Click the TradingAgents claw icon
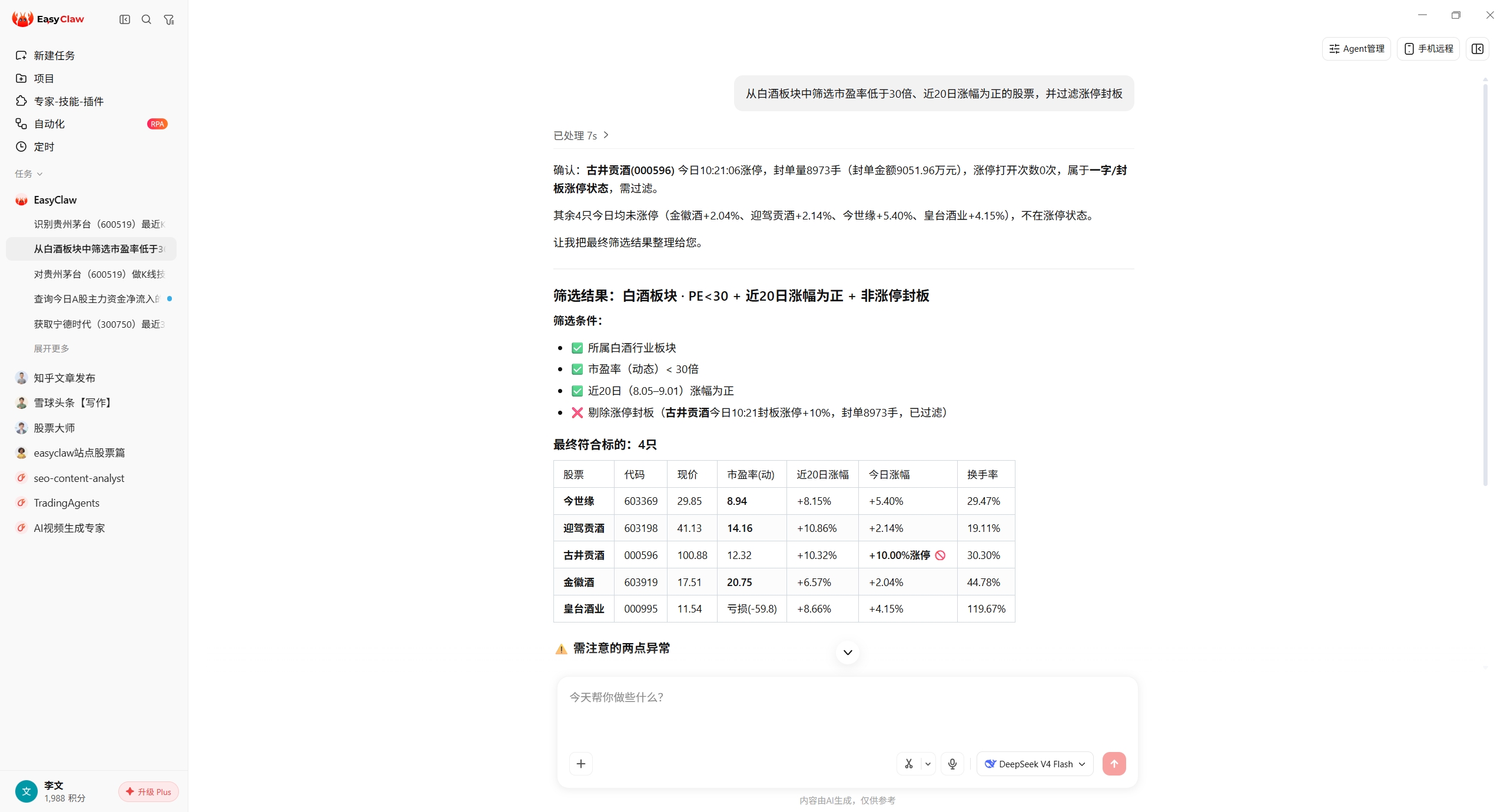Image resolution: width=1507 pixels, height=812 pixels. (x=21, y=502)
